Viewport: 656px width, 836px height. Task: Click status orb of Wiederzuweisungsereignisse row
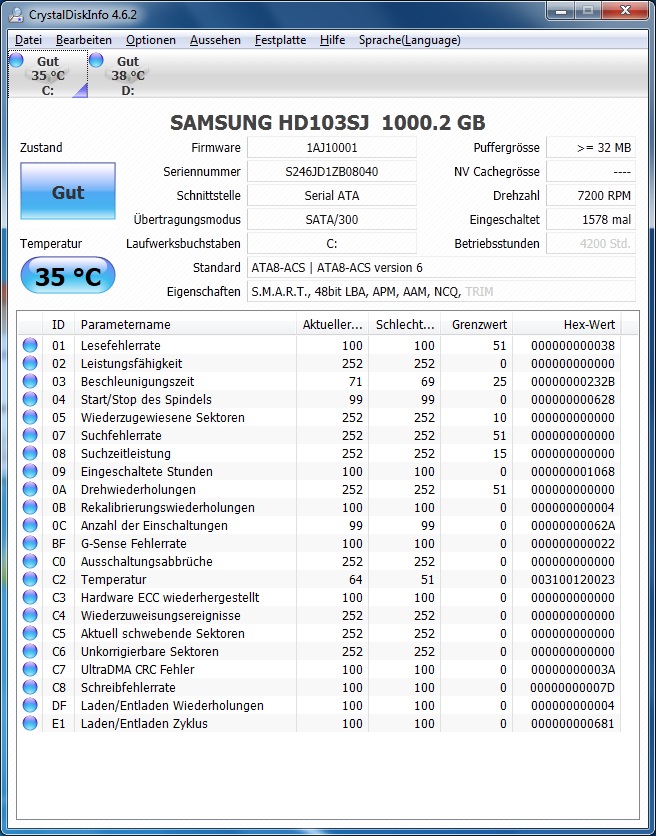(30, 615)
